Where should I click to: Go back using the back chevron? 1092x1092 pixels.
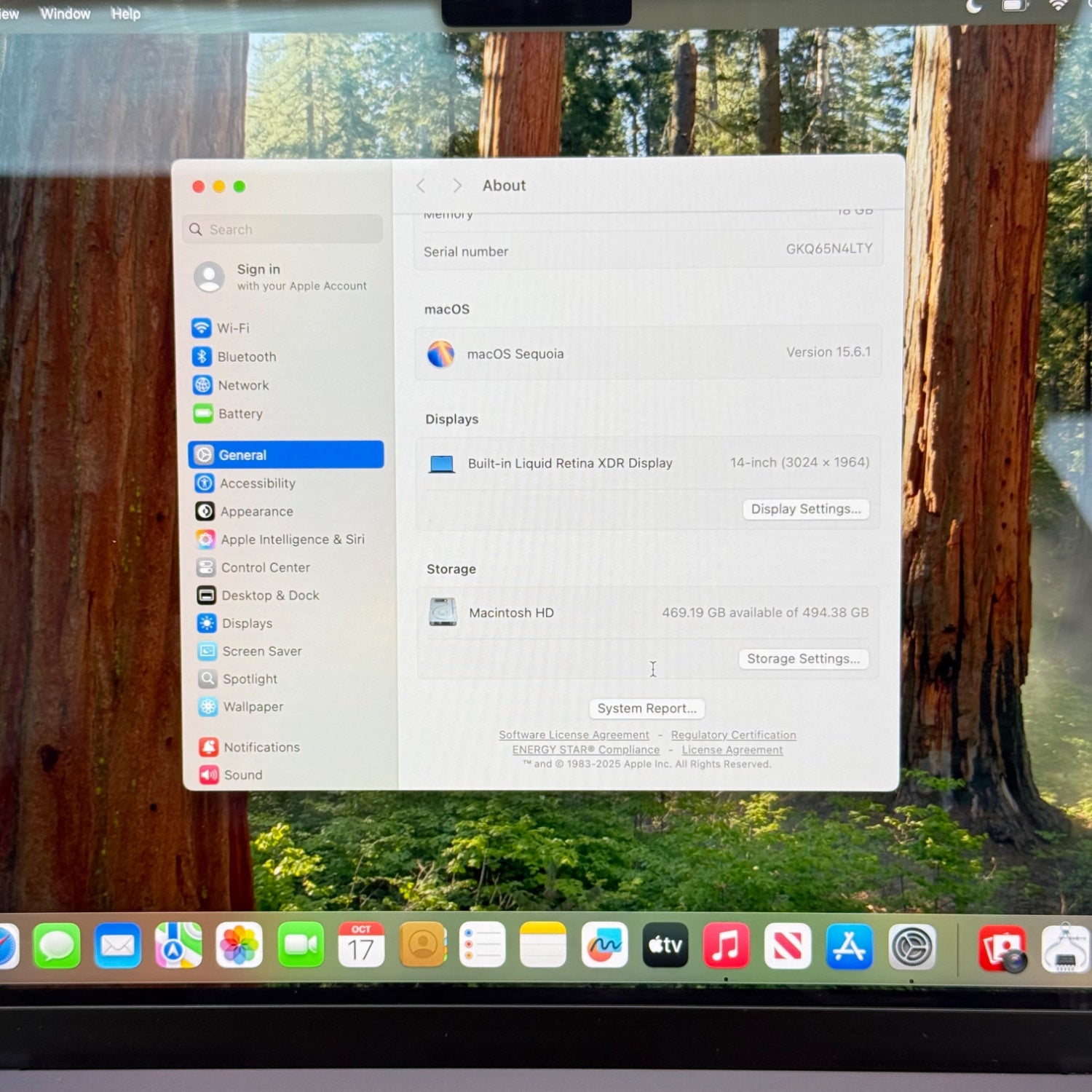421,186
